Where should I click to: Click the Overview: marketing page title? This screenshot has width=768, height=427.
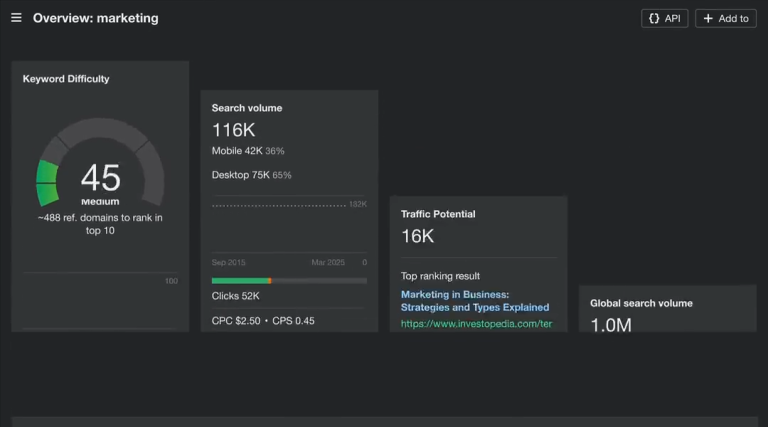(96, 18)
